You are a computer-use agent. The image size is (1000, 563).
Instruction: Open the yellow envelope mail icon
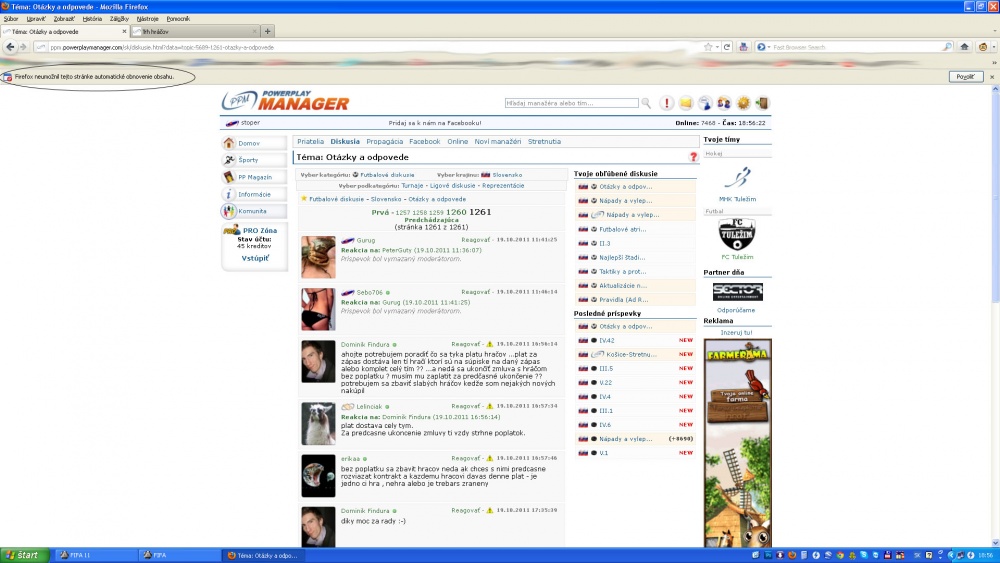click(x=686, y=103)
